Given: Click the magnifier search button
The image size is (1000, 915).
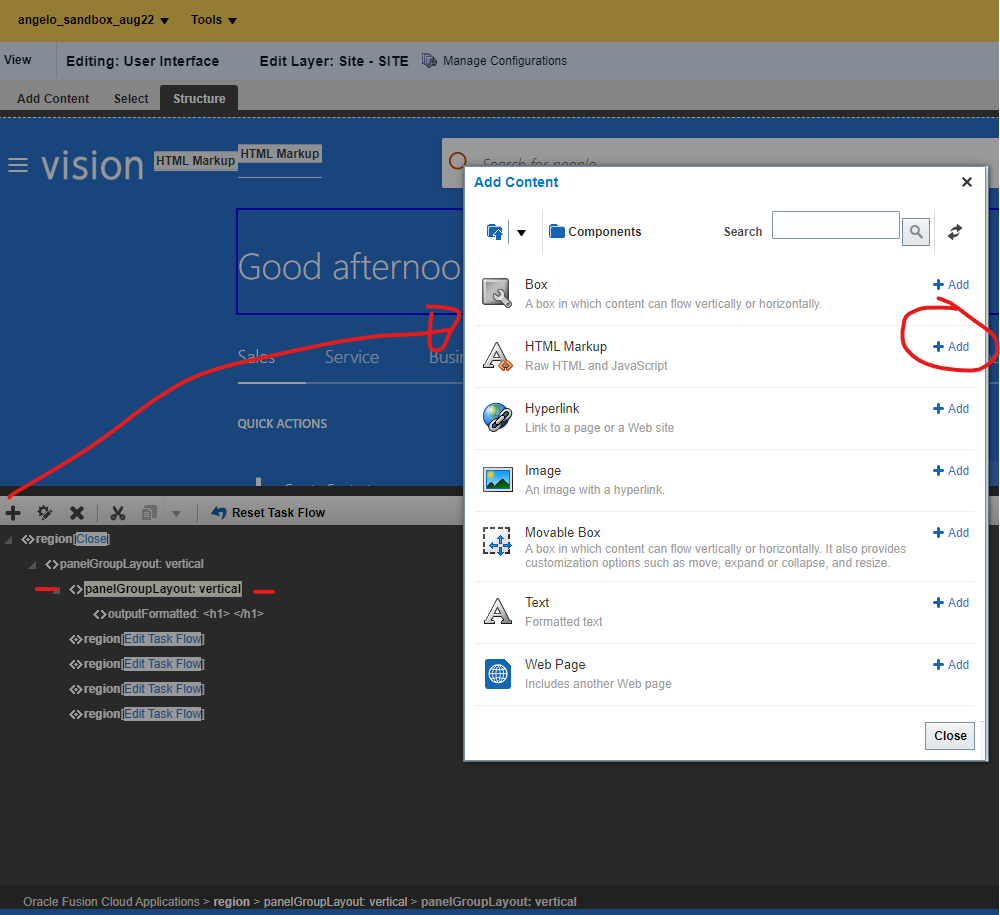Looking at the screenshot, I should click(x=916, y=232).
